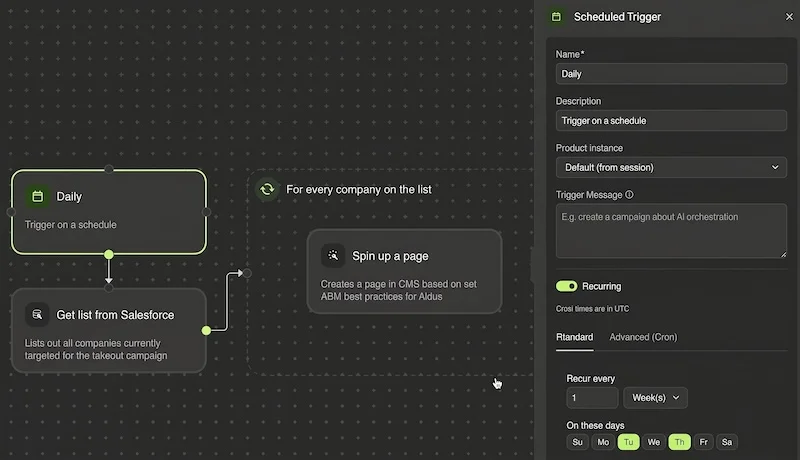800x460 pixels.
Task: Toggle the Mo day button
Action: [x=603, y=442]
